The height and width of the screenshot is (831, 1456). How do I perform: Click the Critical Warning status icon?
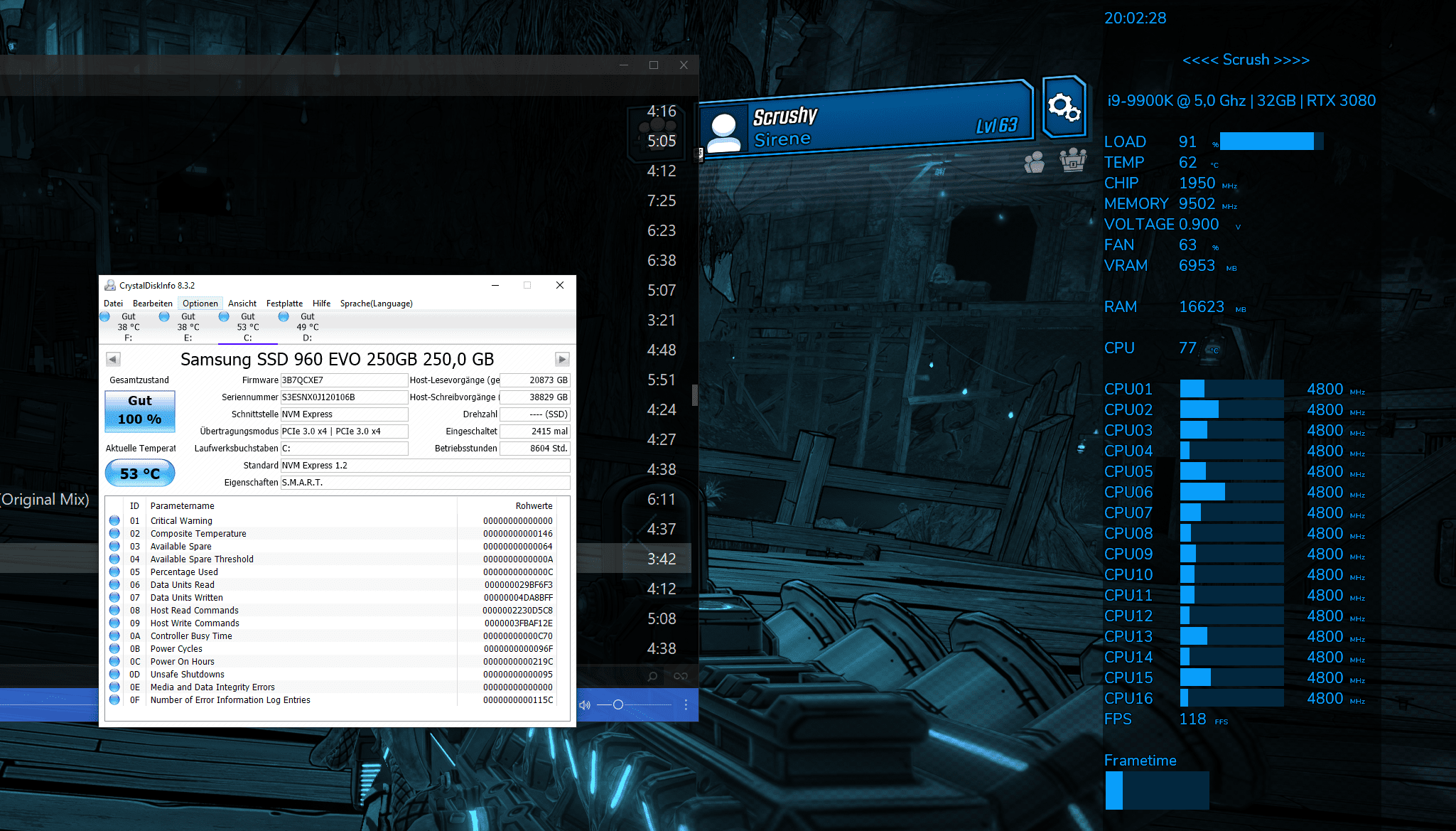pos(114,521)
